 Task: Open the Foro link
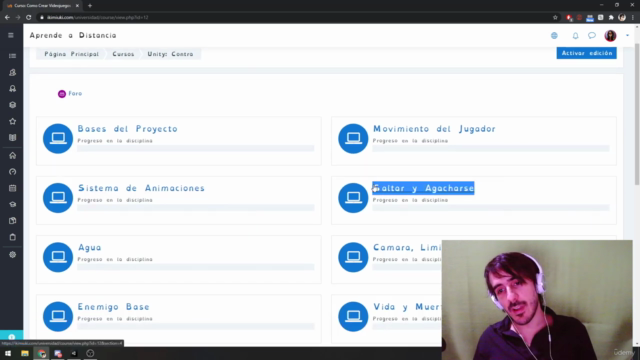tap(75, 93)
